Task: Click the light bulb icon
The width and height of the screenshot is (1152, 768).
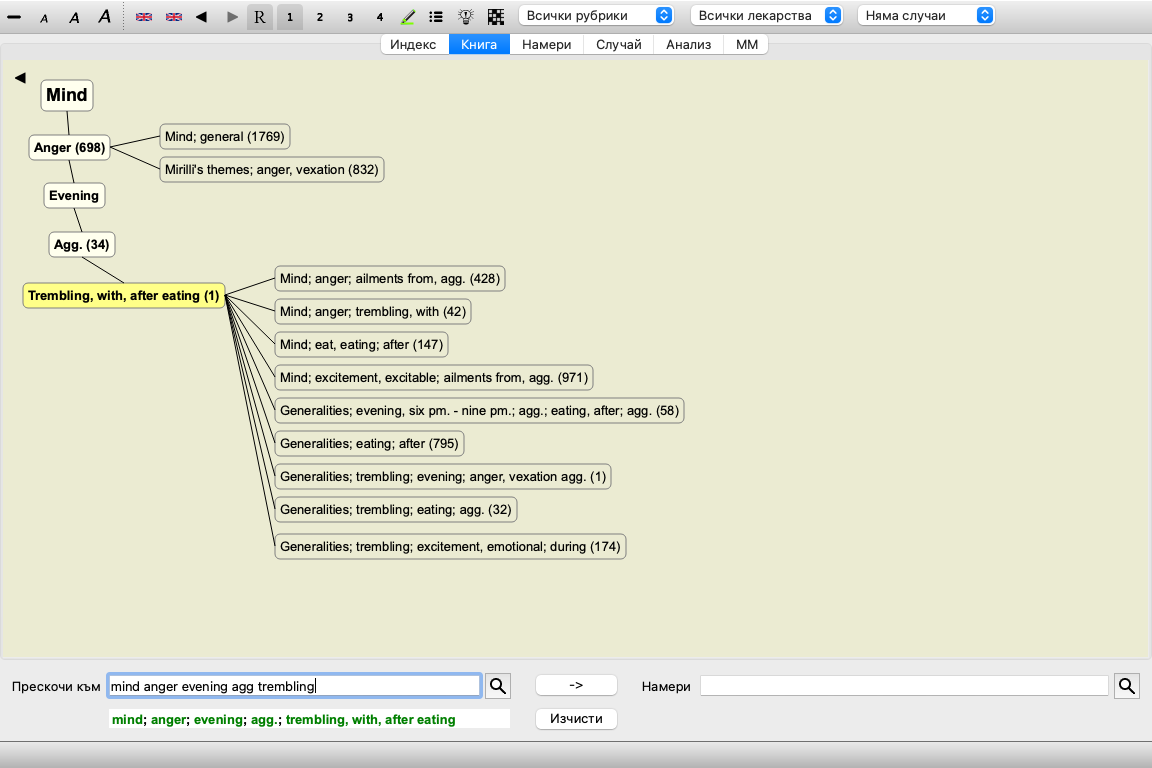Action: [466, 17]
